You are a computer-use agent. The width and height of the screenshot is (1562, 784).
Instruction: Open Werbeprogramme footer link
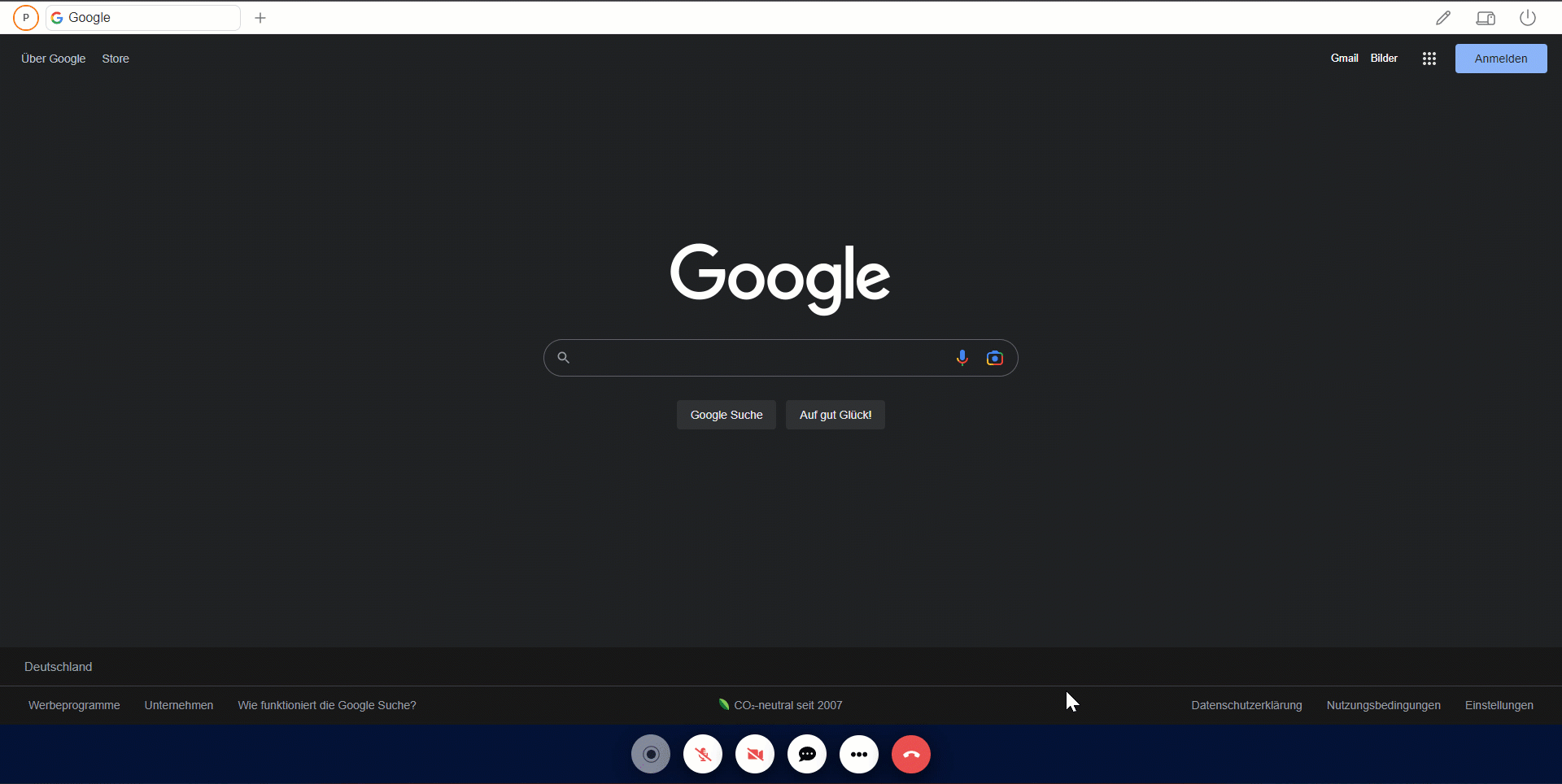(74, 705)
